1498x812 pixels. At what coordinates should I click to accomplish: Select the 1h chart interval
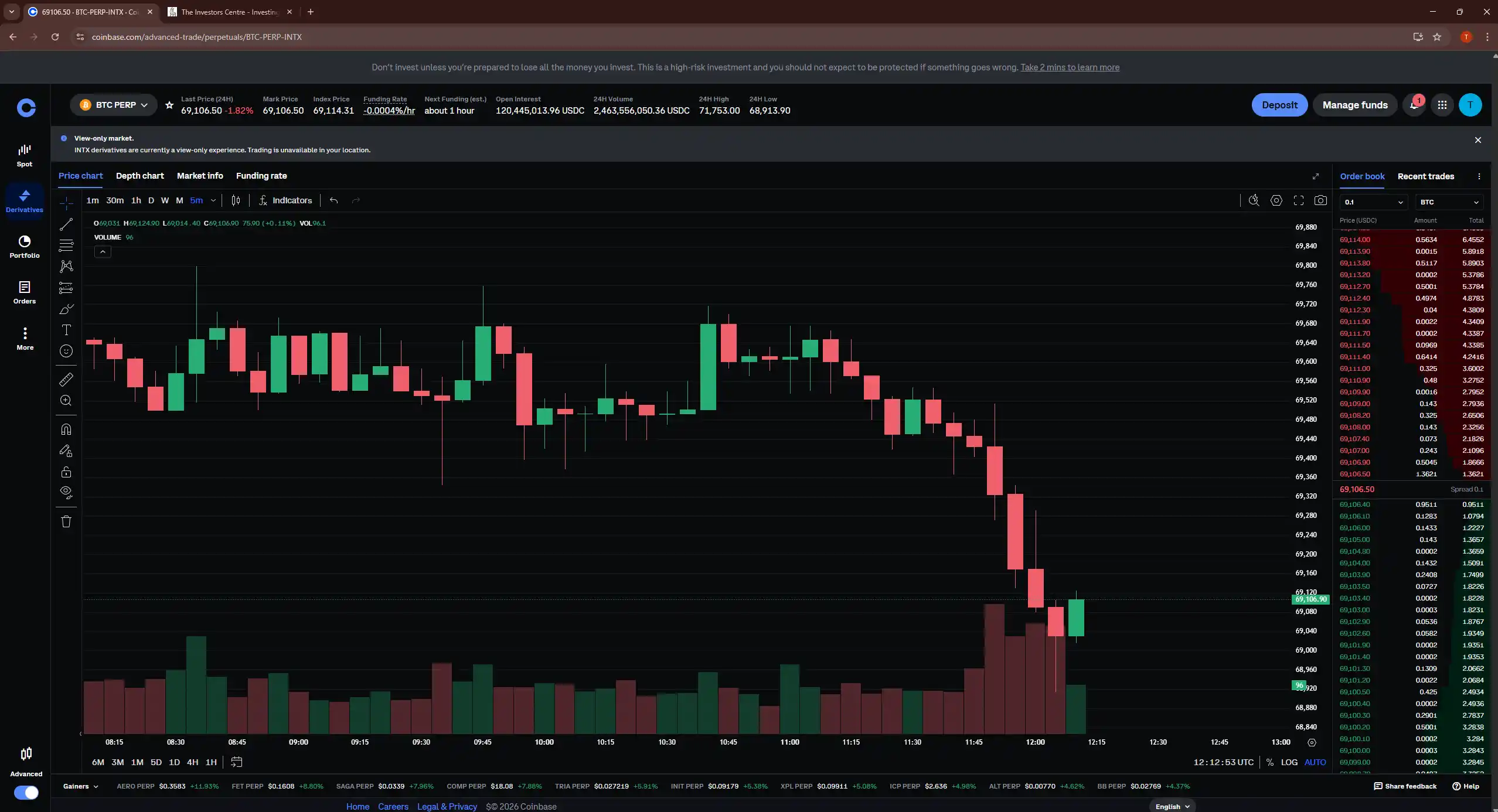pyautogui.click(x=136, y=200)
